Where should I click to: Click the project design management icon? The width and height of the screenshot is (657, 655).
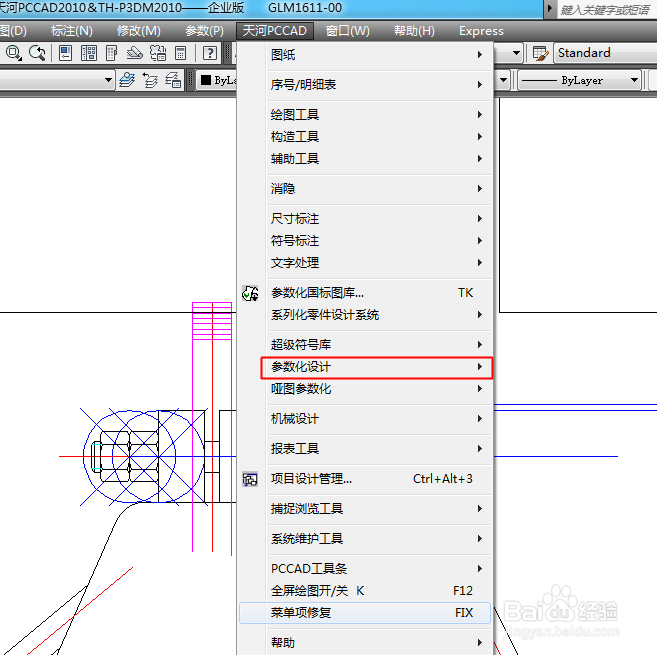pos(250,479)
